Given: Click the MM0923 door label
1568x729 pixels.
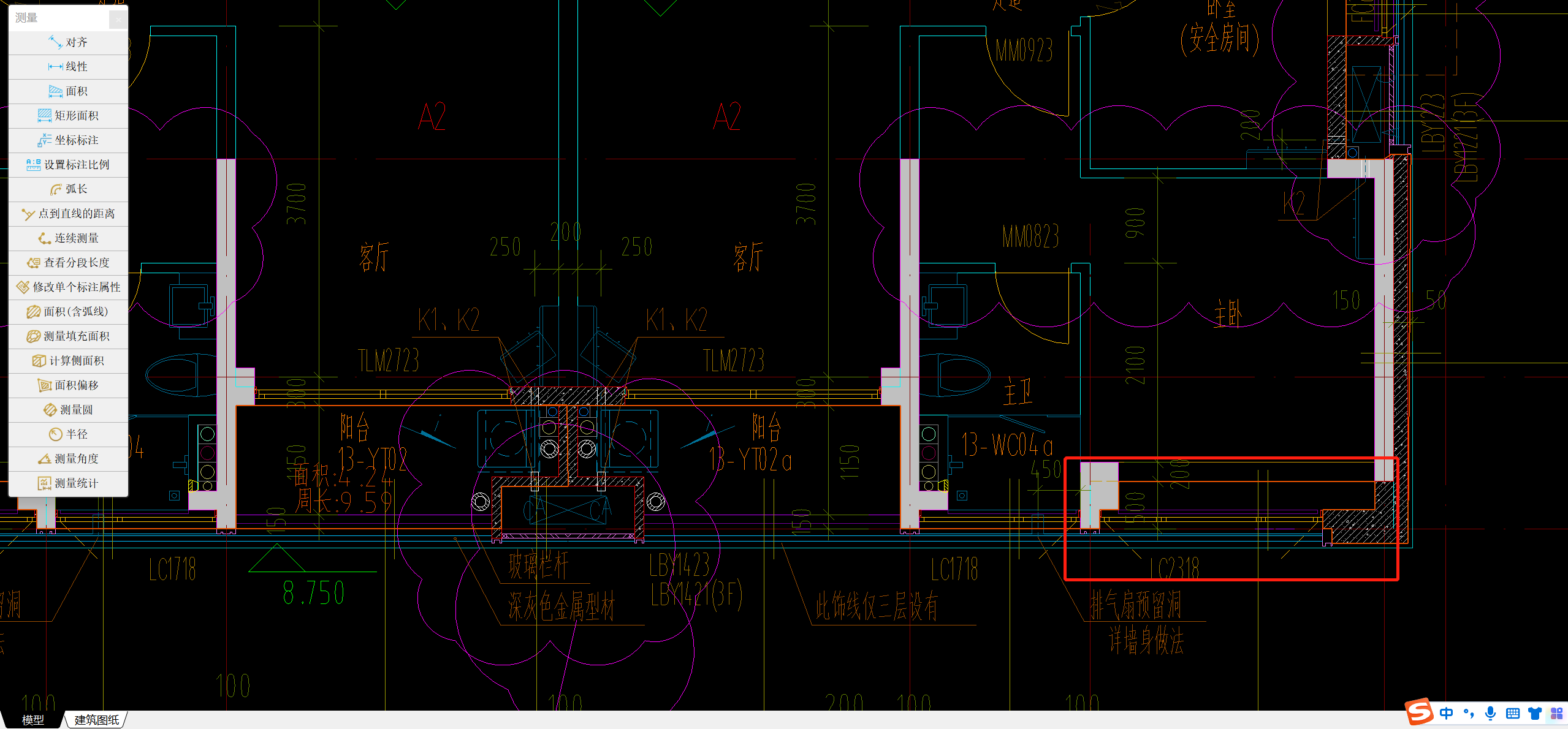Looking at the screenshot, I should (x=1024, y=50).
